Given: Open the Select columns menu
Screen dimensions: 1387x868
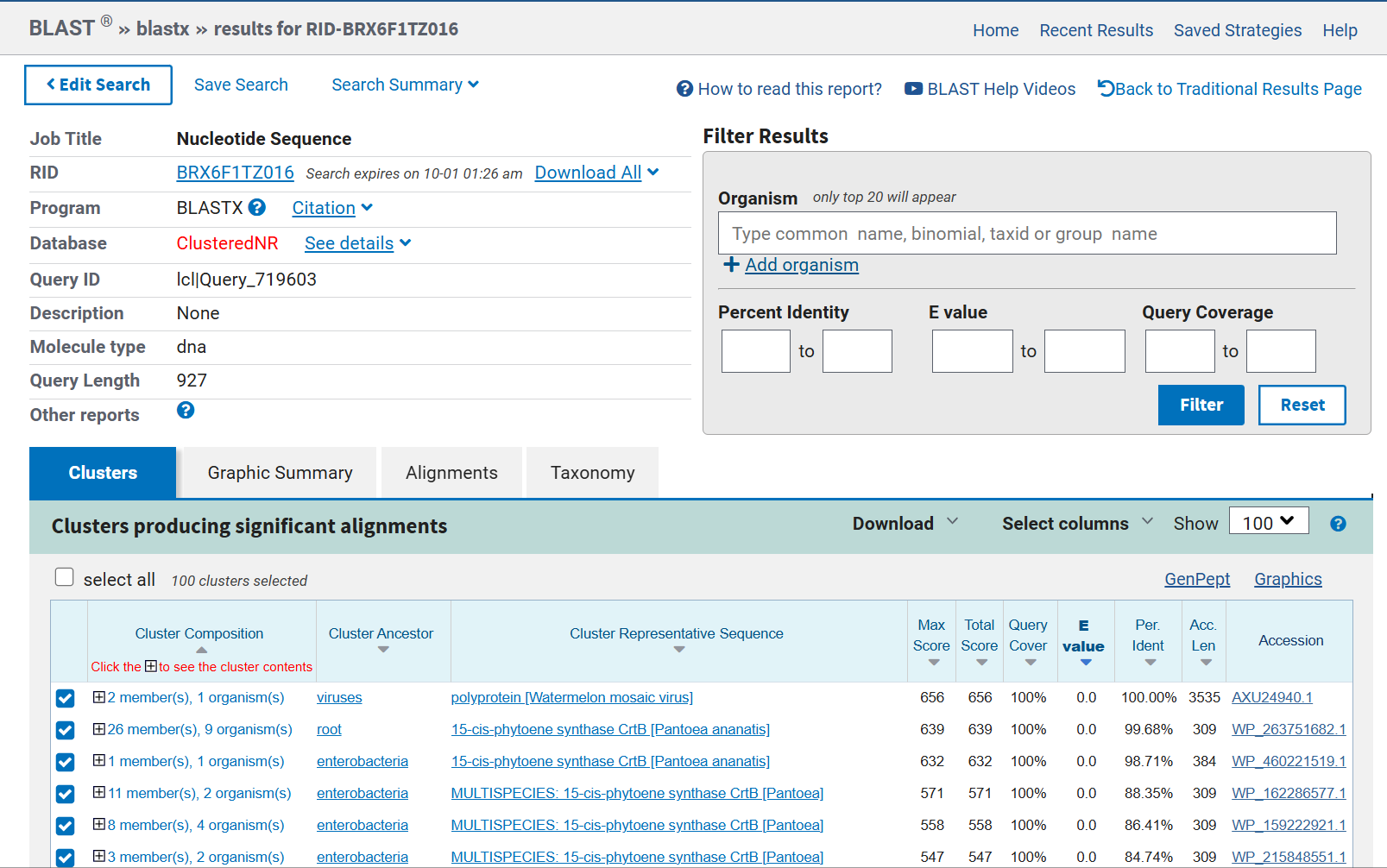Looking at the screenshot, I should coord(1076,523).
